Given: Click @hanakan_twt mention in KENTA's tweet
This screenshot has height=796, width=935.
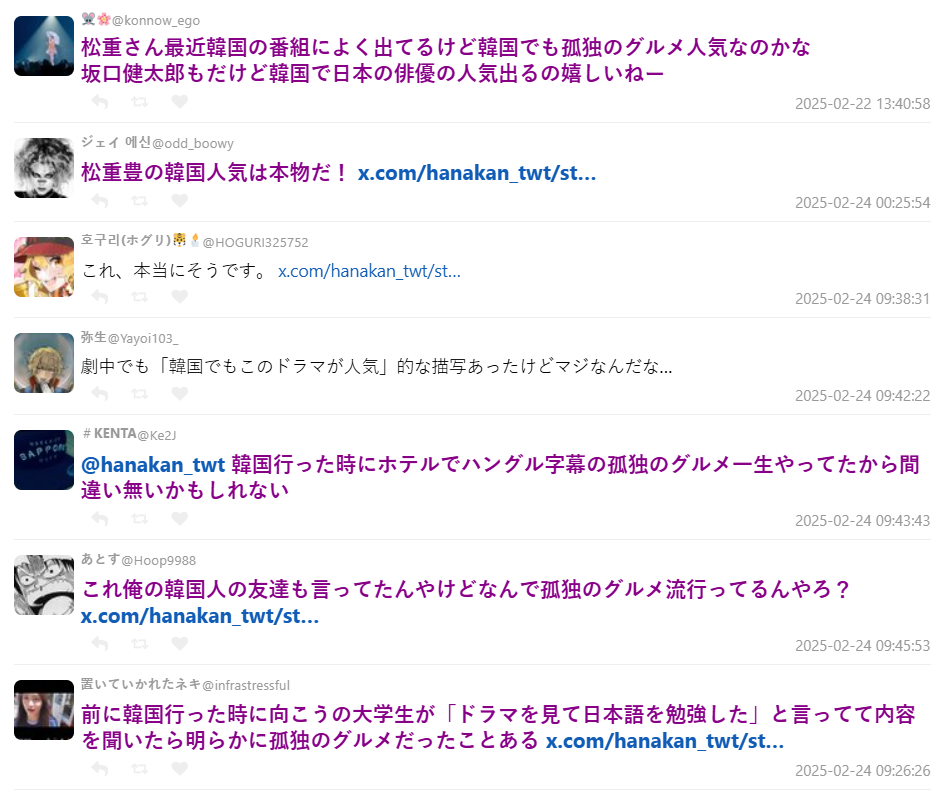Looking at the screenshot, I should tap(153, 464).
